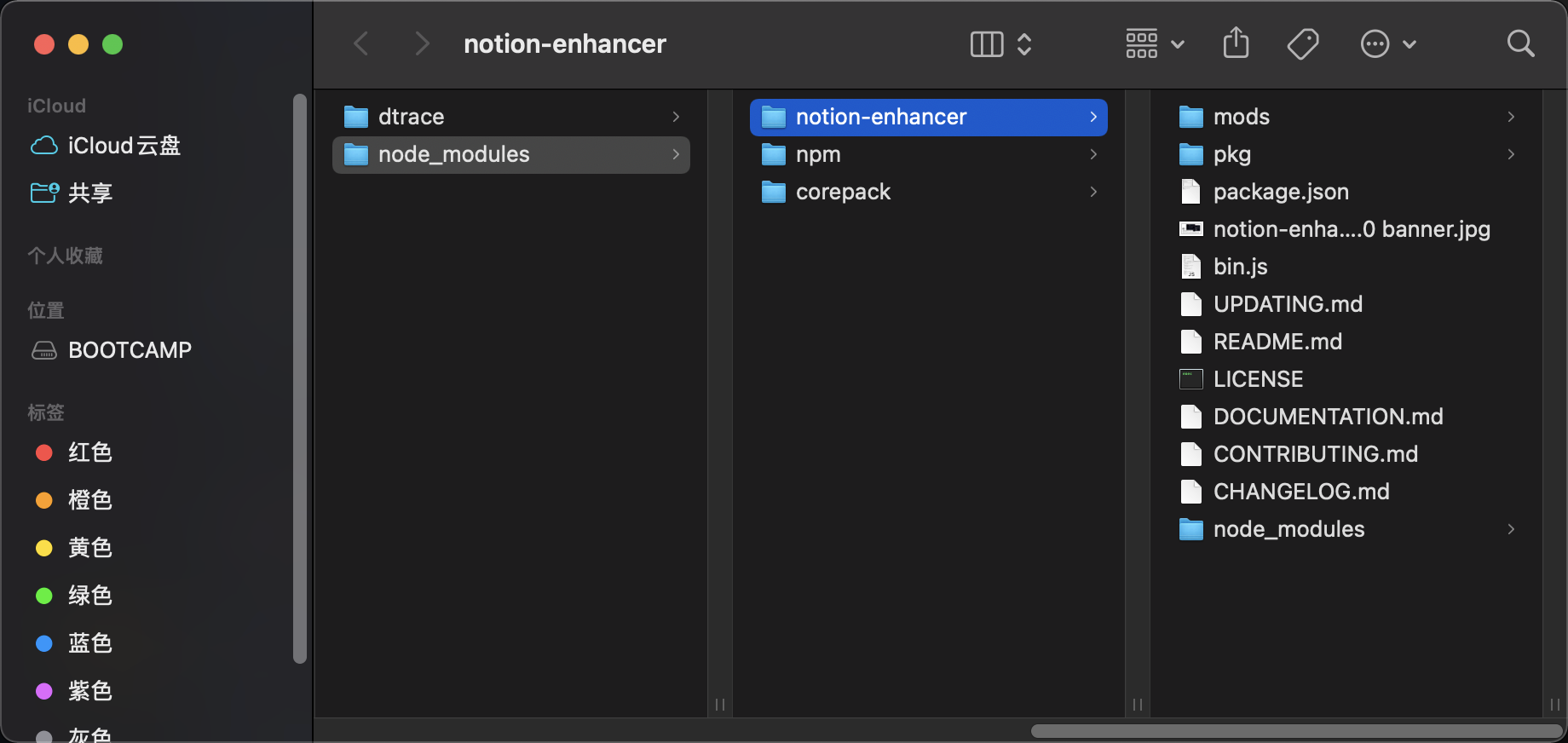Expand the pkg folder chevron
1568x743 pixels.
[1511, 154]
